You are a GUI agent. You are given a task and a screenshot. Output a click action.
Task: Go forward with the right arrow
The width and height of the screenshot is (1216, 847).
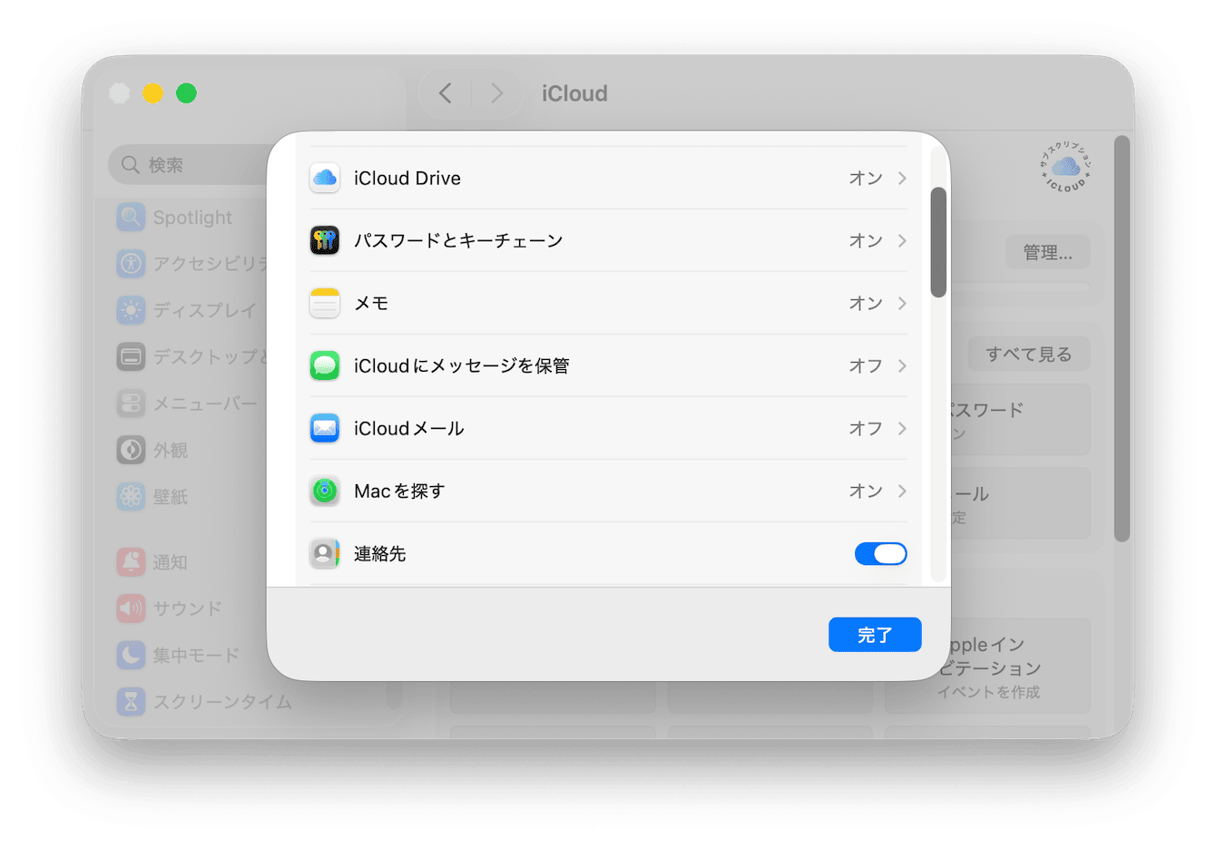coord(496,93)
